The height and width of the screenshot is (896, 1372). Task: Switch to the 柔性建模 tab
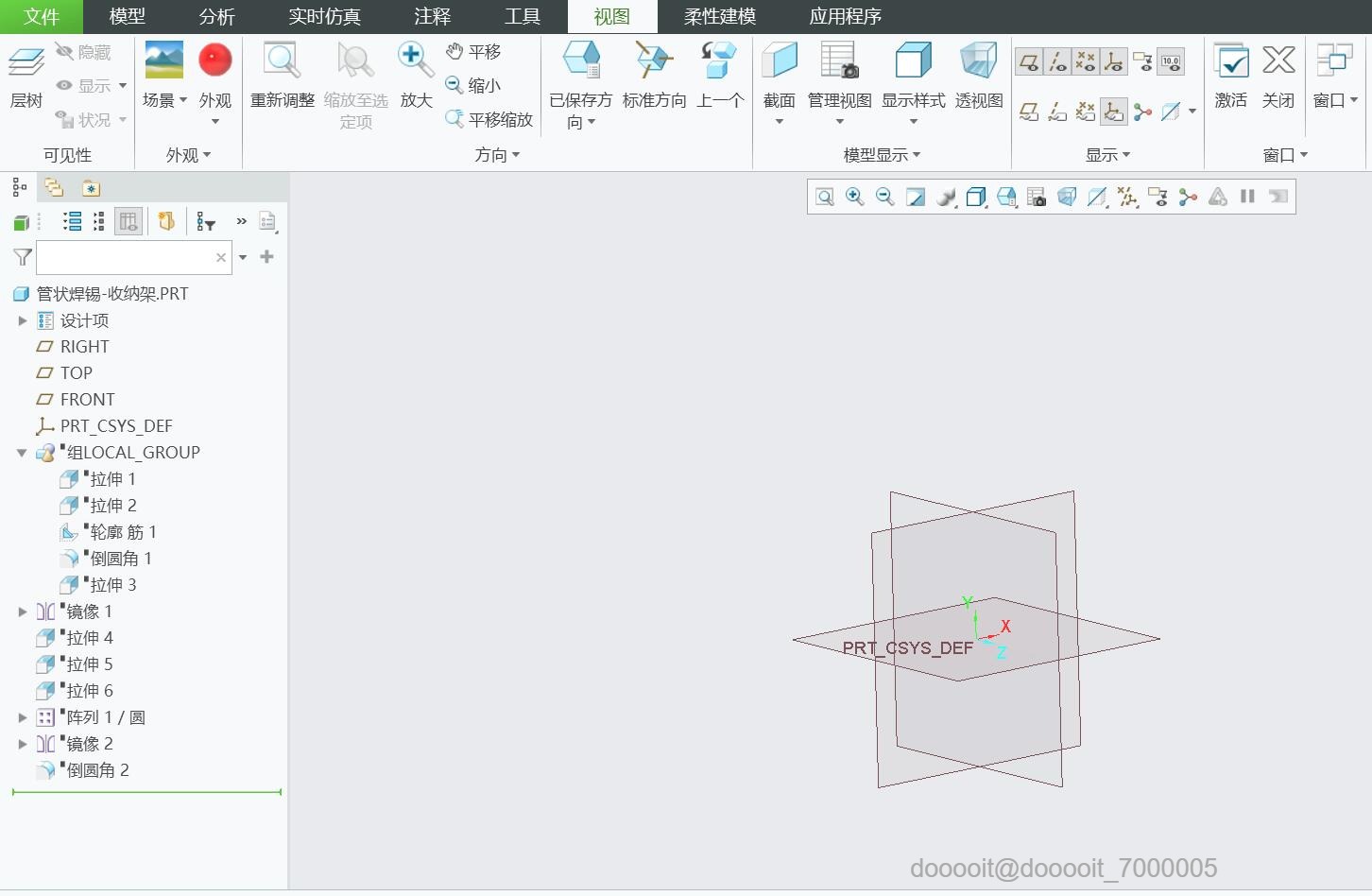click(720, 17)
